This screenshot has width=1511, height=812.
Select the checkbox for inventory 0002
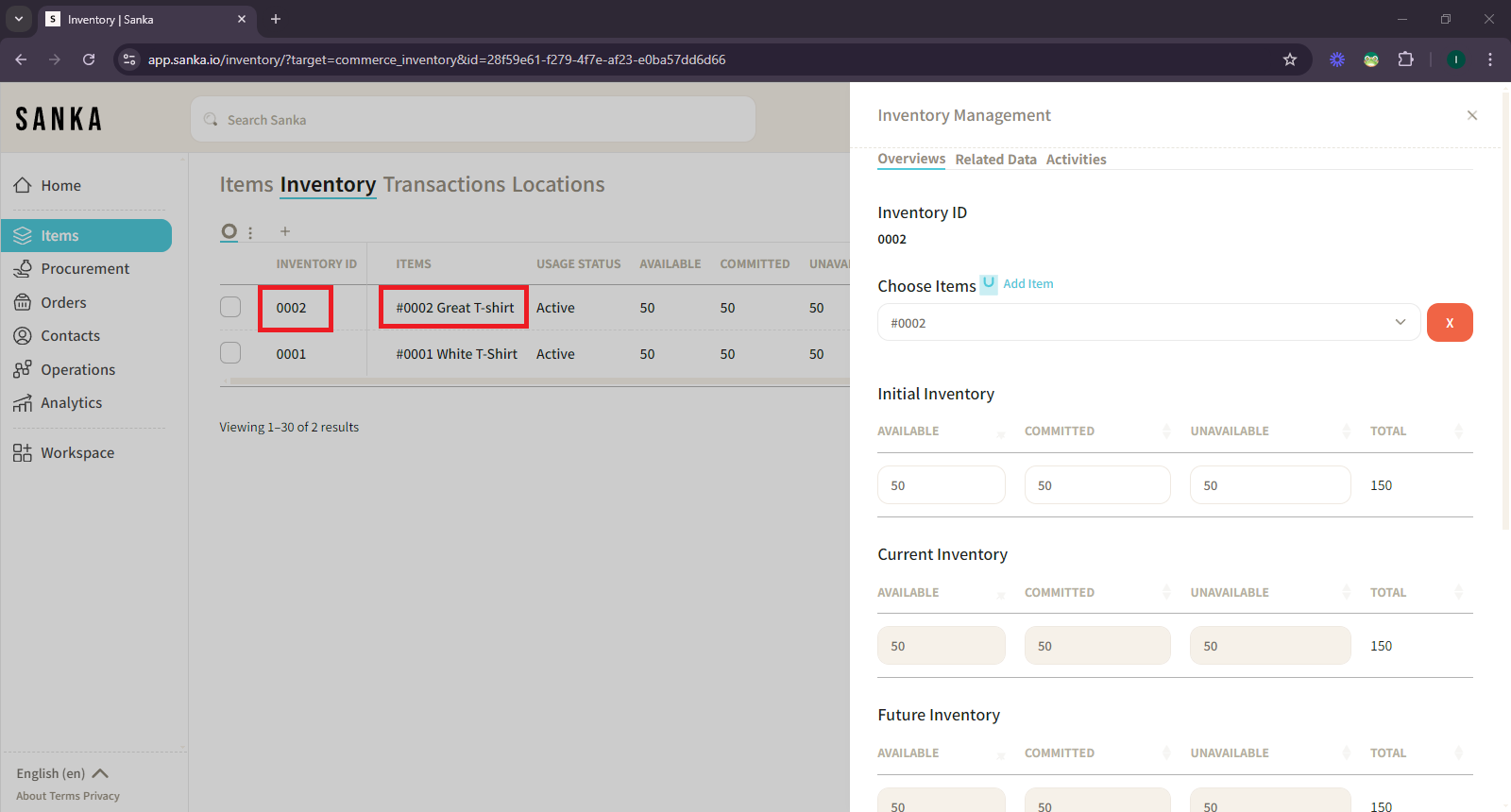click(x=230, y=308)
